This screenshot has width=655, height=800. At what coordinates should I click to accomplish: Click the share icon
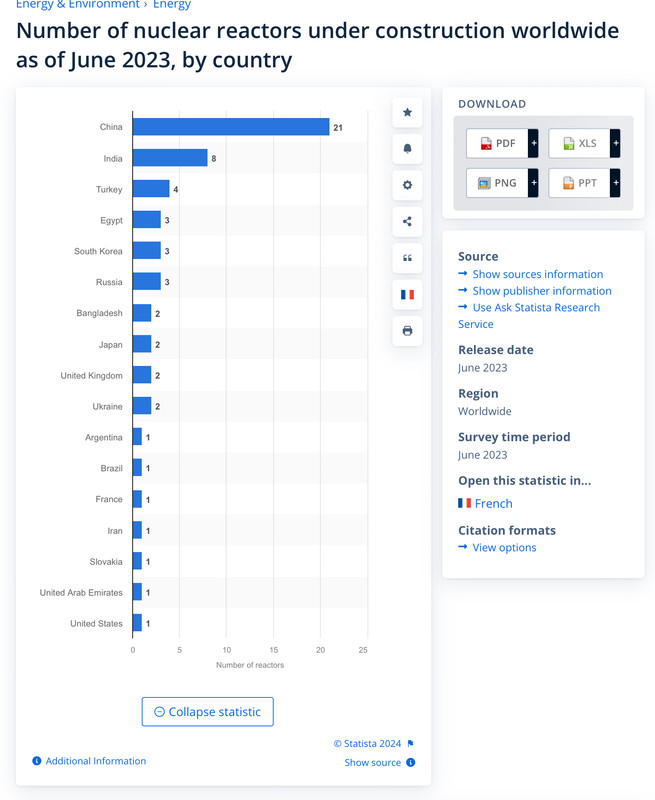click(407, 221)
